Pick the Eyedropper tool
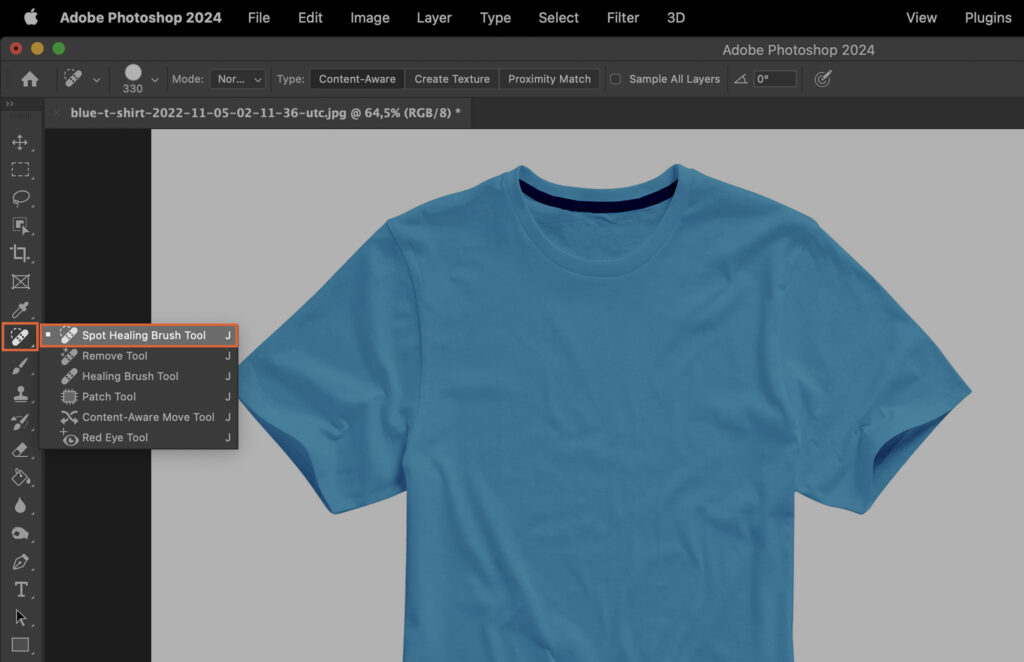 pos(20,309)
